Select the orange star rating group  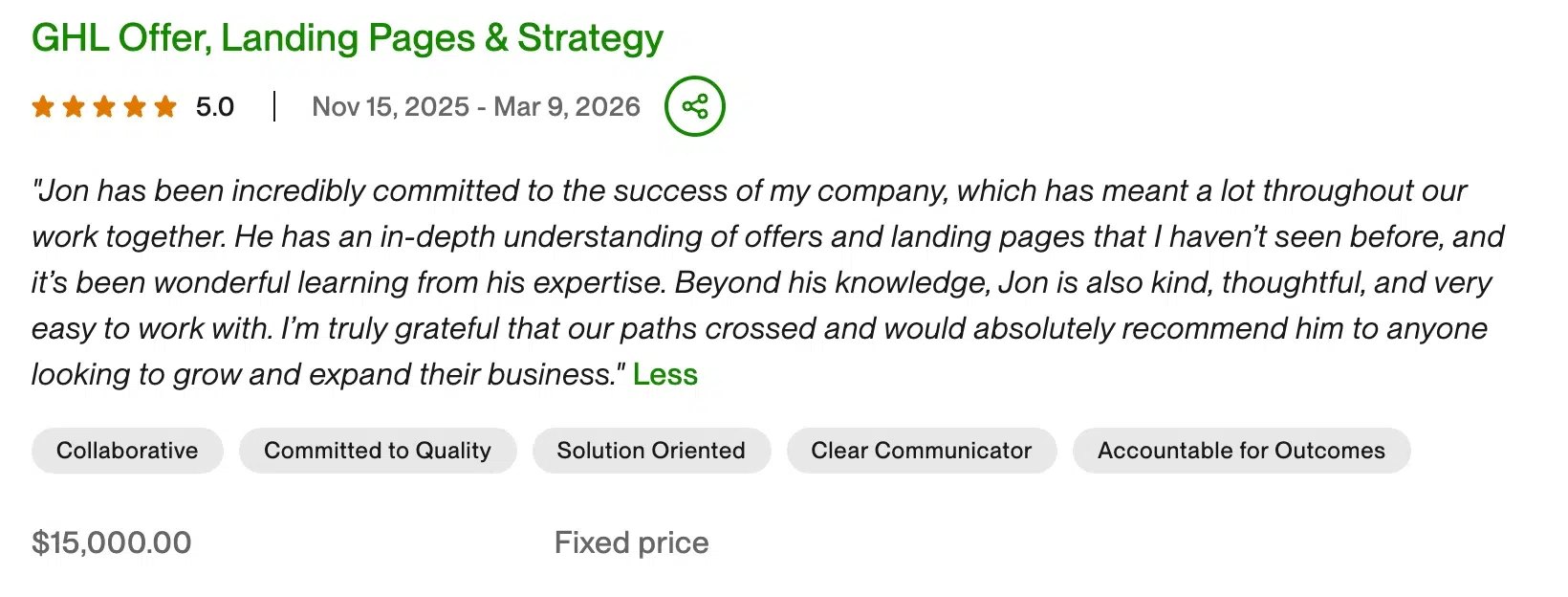point(104,107)
